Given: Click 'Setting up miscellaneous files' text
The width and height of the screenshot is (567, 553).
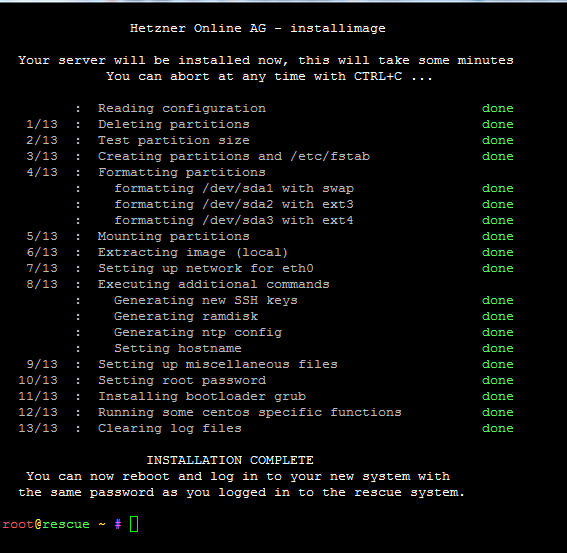Looking at the screenshot, I should click(x=218, y=364).
